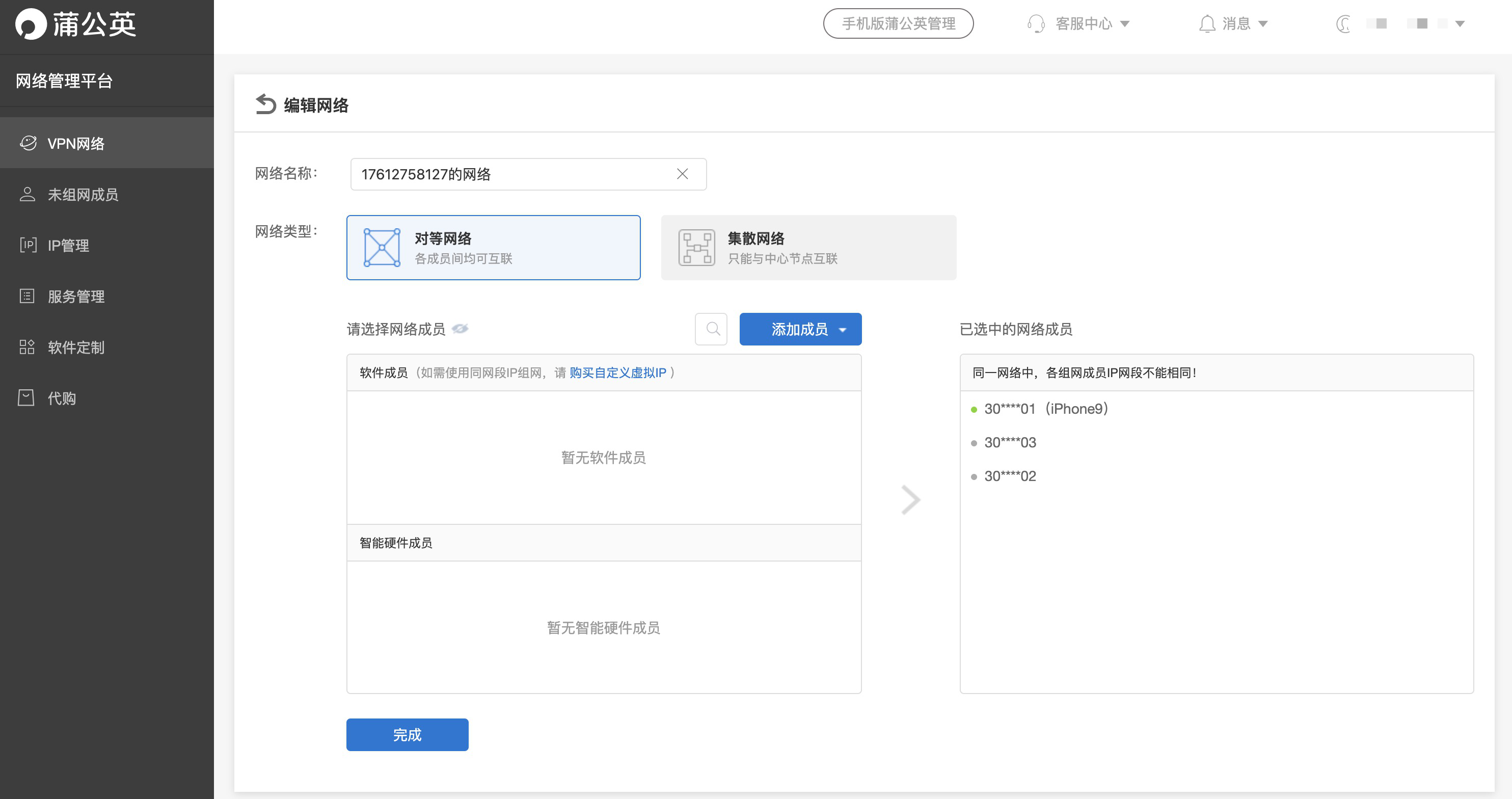Screen dimensions: 1512x799
Task: Open 代购 in the sidebar
Action: tap(107, 398)
